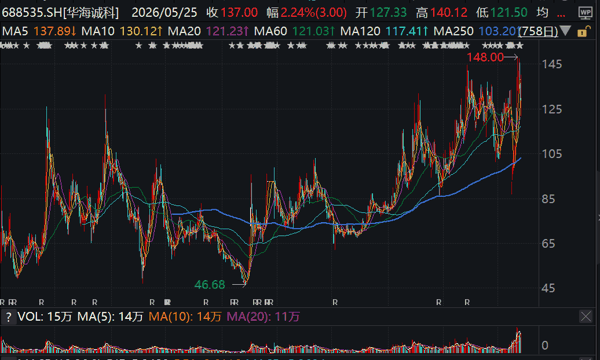Click the 125 price axis label

[552, 109]
